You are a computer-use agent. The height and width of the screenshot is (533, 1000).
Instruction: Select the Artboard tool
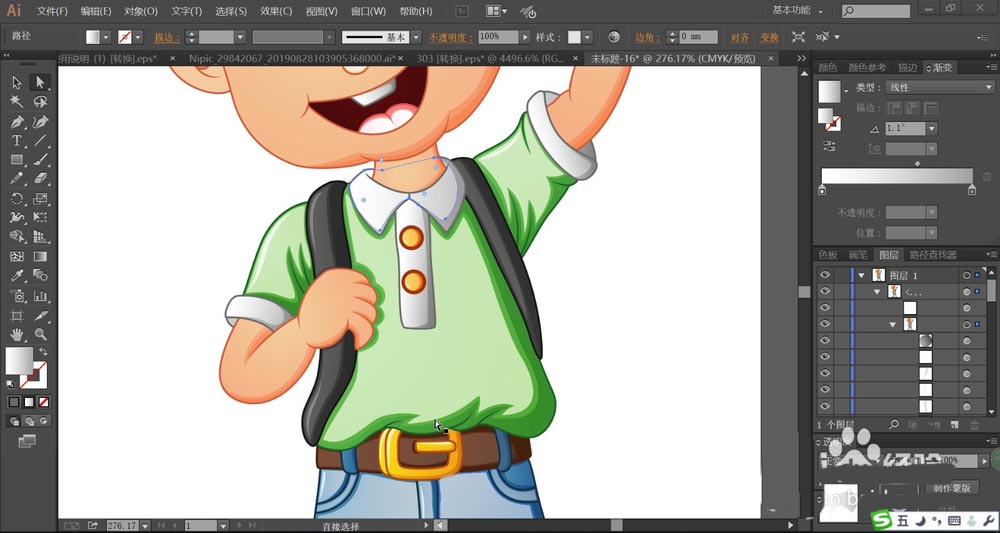(x=17, y=316)
